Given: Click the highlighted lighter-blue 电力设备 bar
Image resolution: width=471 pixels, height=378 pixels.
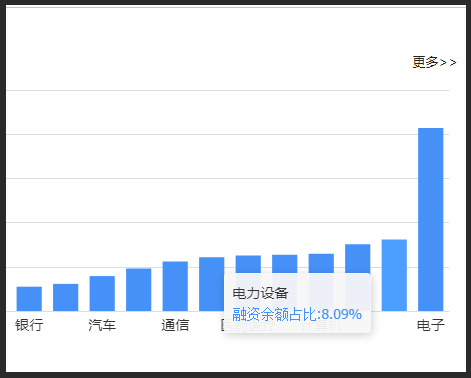Looking at the screenshot, I should click(x=394, y=275).
